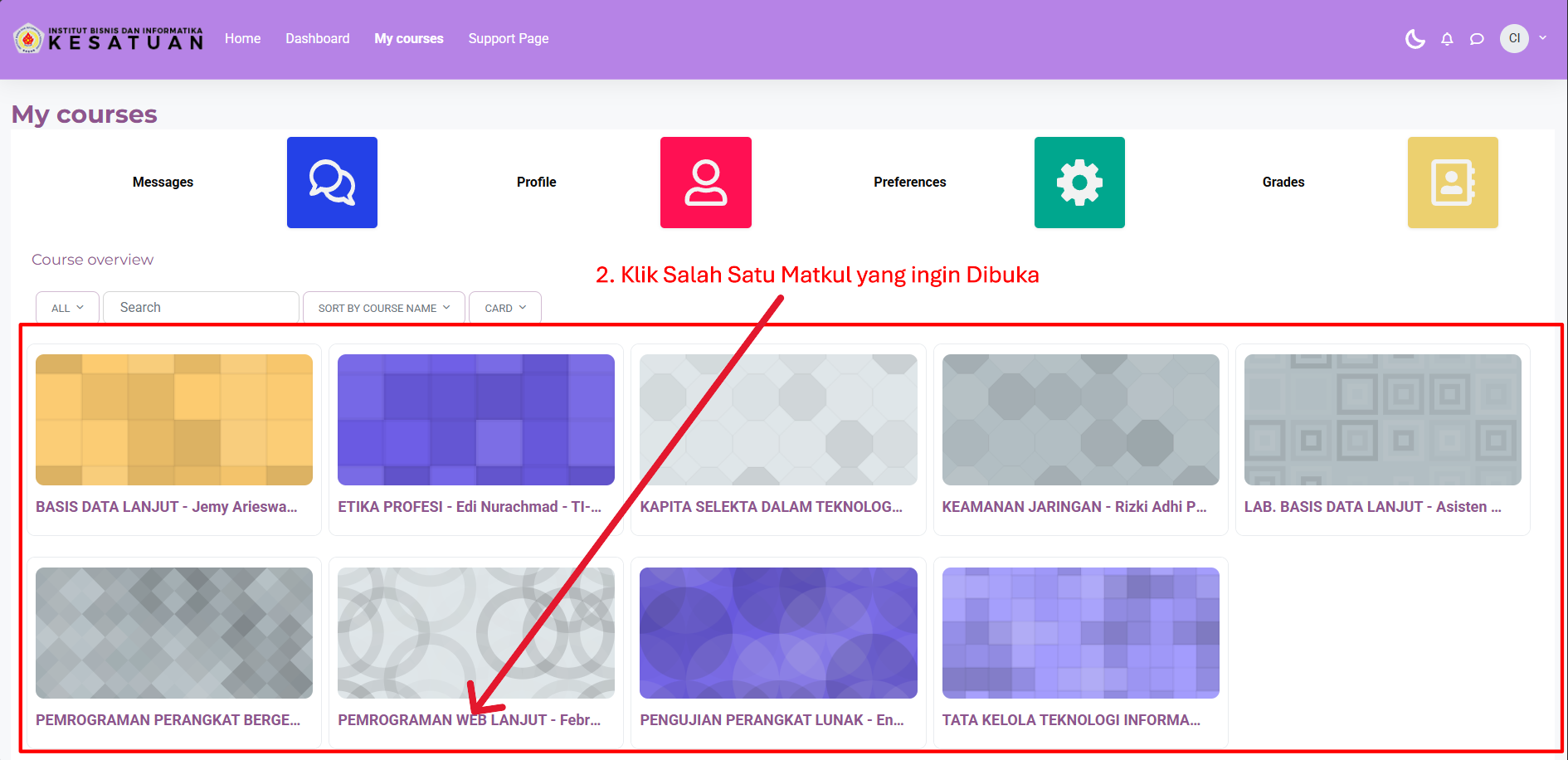Go to the Dashboard menu item
This screenshot has height=760, width=1568.
(317, 39)
